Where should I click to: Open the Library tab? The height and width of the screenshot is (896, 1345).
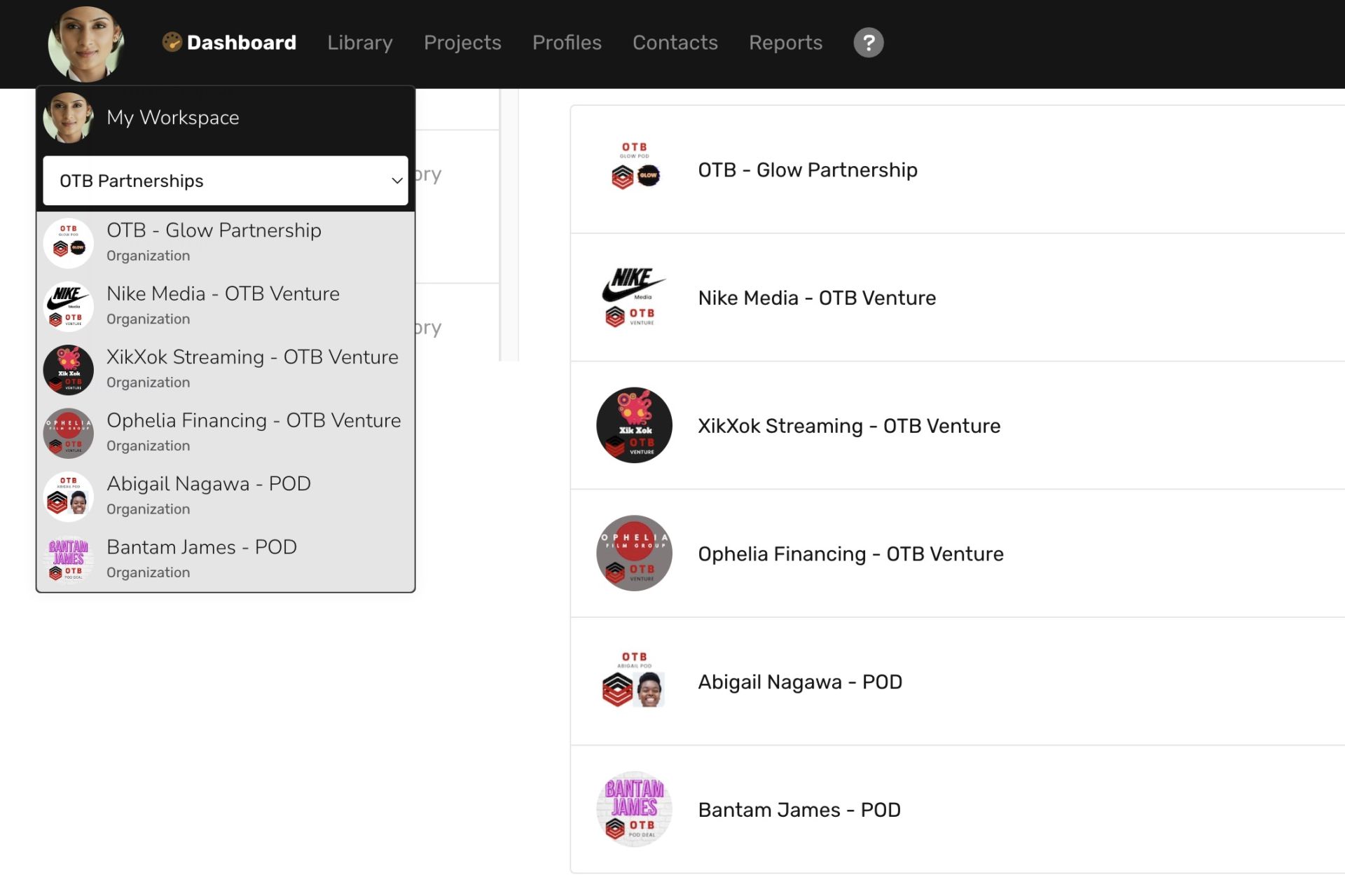tap(359, 43)
